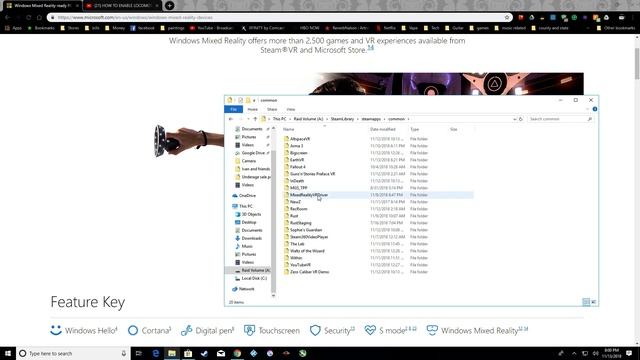Click the Cortana circle icon

tap(133, 330)
